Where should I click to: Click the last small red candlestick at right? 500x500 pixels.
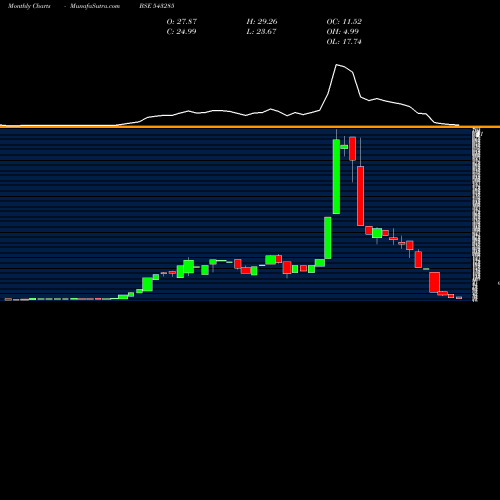[459, 298]
